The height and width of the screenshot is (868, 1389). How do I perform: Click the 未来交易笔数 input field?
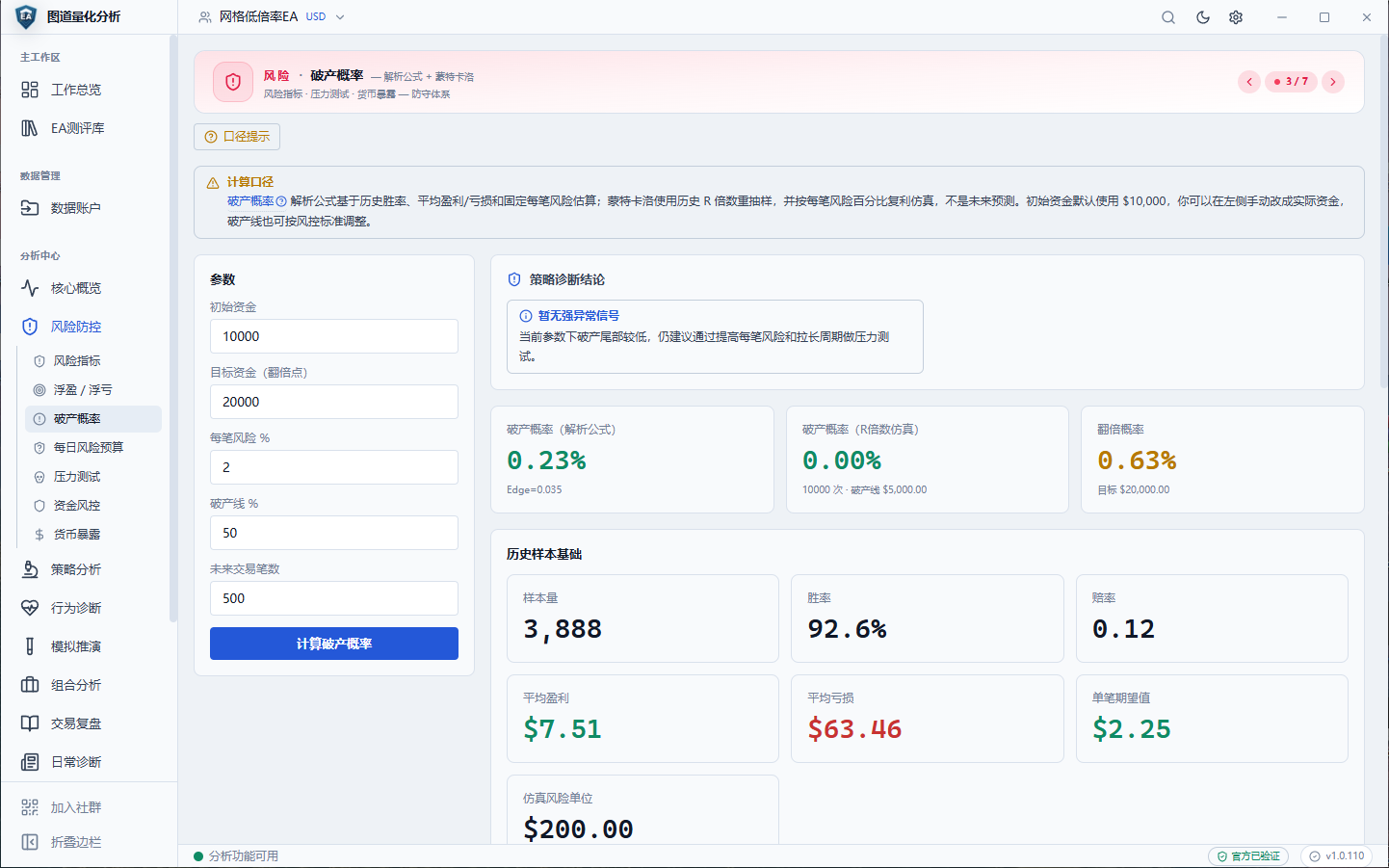[x=334, y=598]
